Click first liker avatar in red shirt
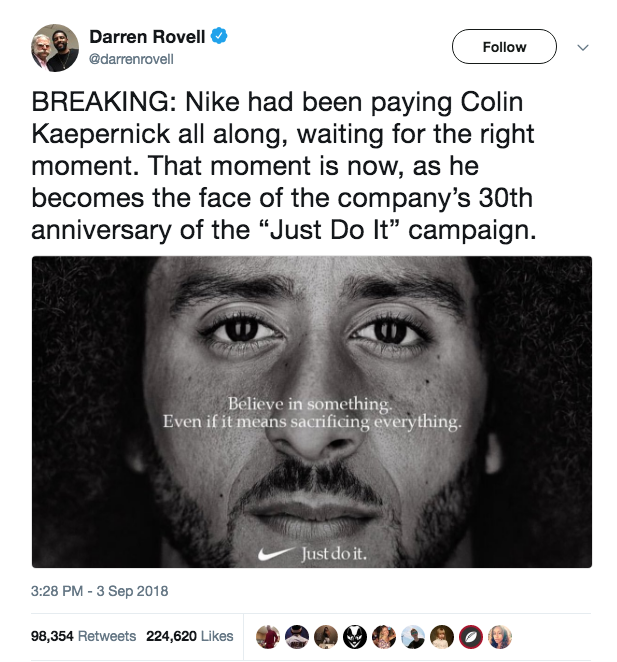Viewport: 617px width, 662px height. tap(268, 636)
